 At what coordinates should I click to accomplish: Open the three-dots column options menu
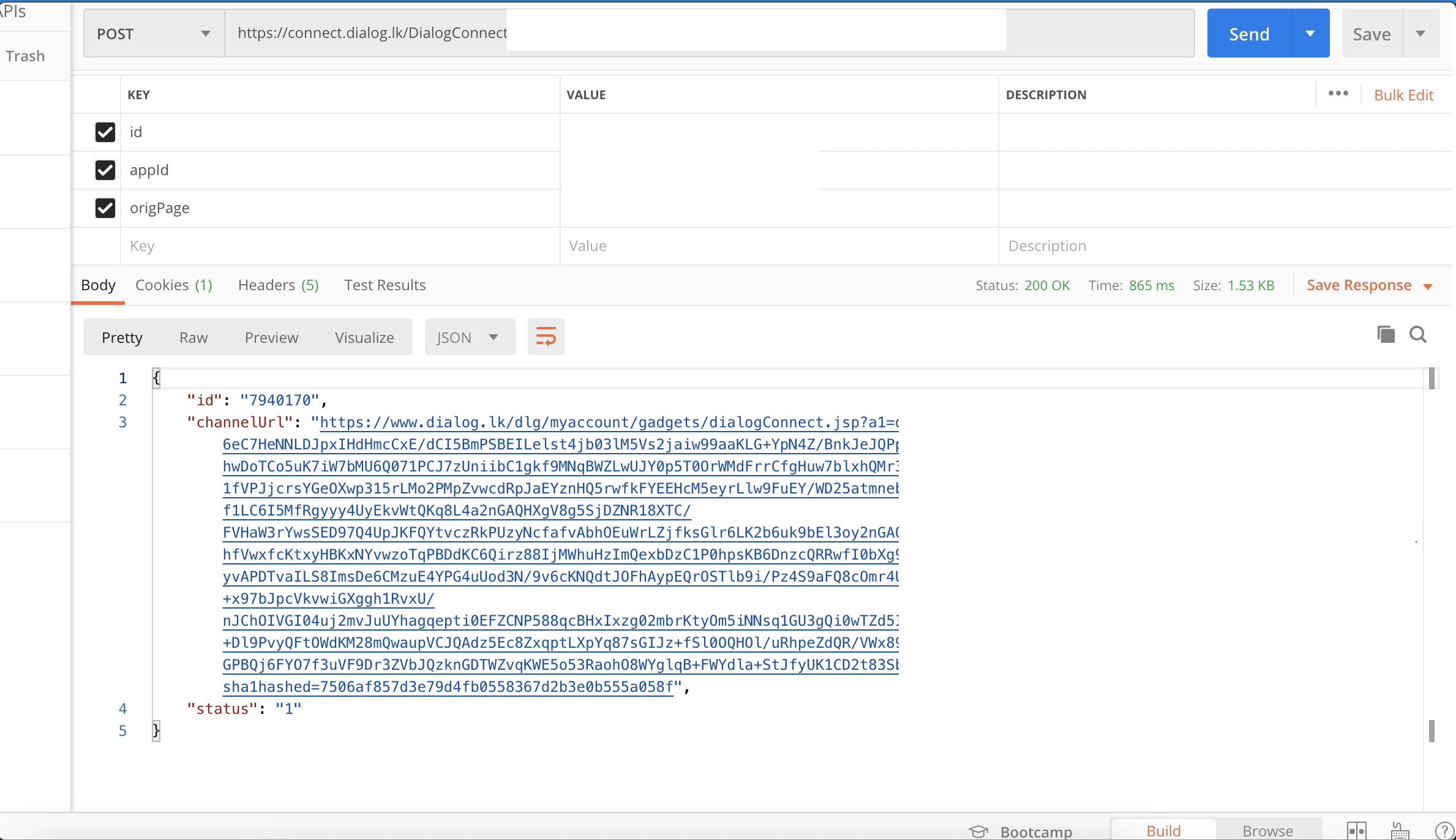(x=1338, y=94)
